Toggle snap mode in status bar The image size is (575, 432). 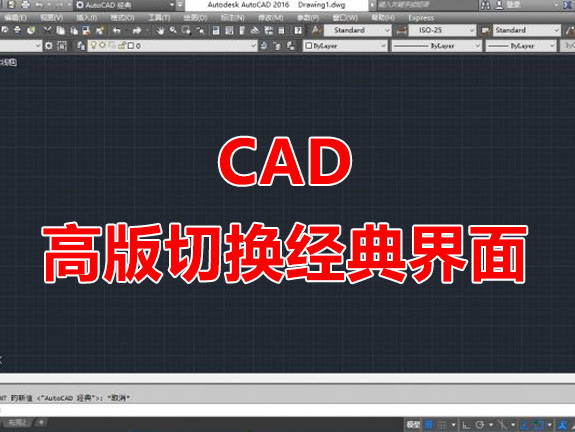443,425
